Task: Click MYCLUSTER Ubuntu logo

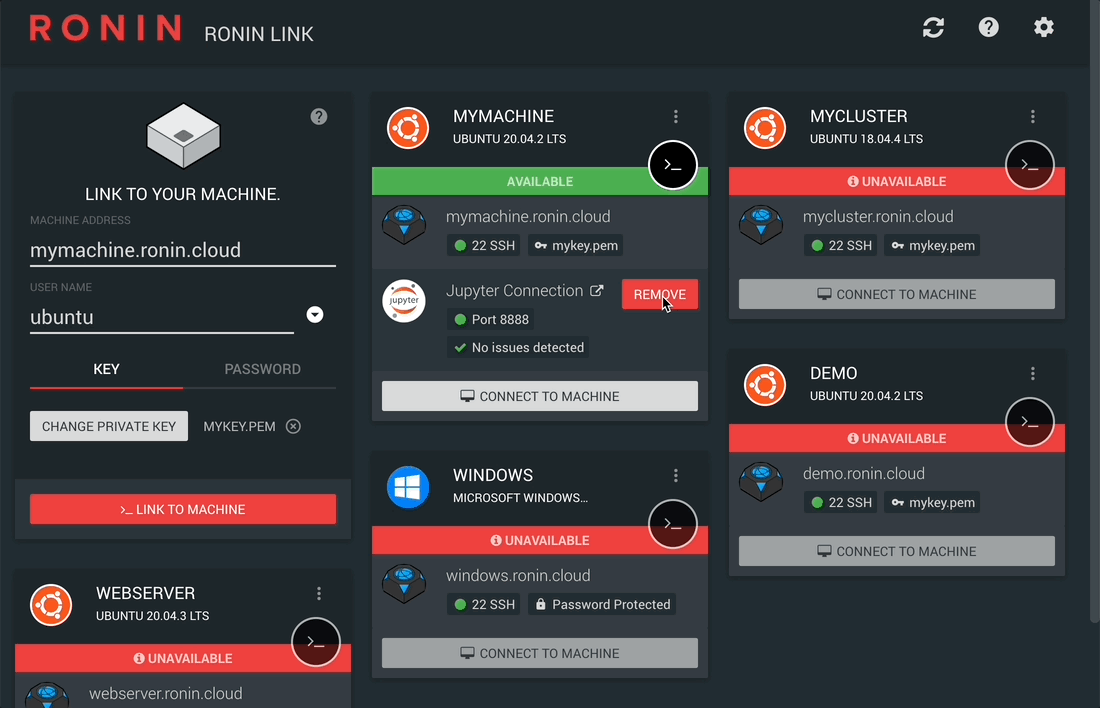Action: coord(765,128)
